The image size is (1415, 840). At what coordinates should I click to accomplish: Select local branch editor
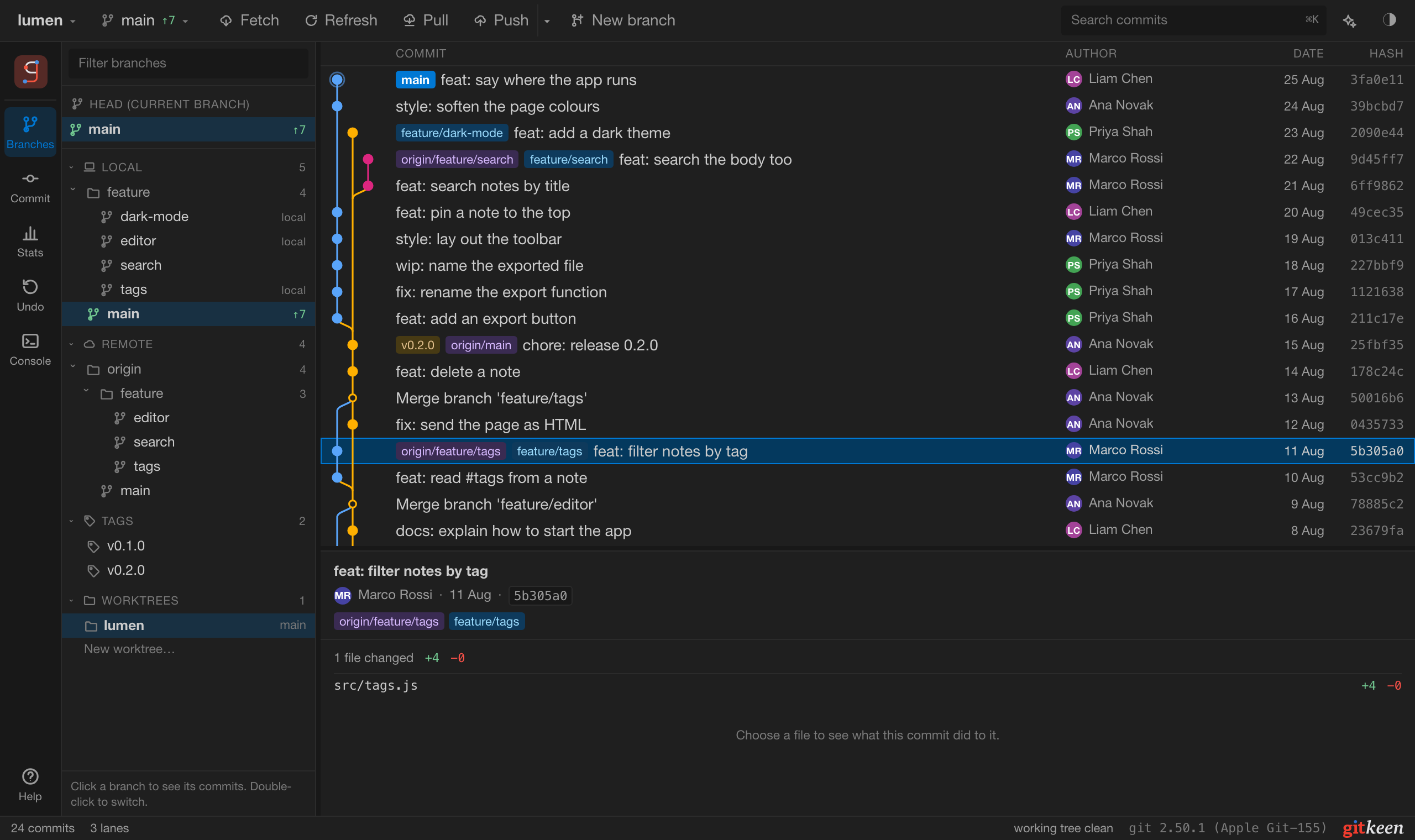coord(188,241)
